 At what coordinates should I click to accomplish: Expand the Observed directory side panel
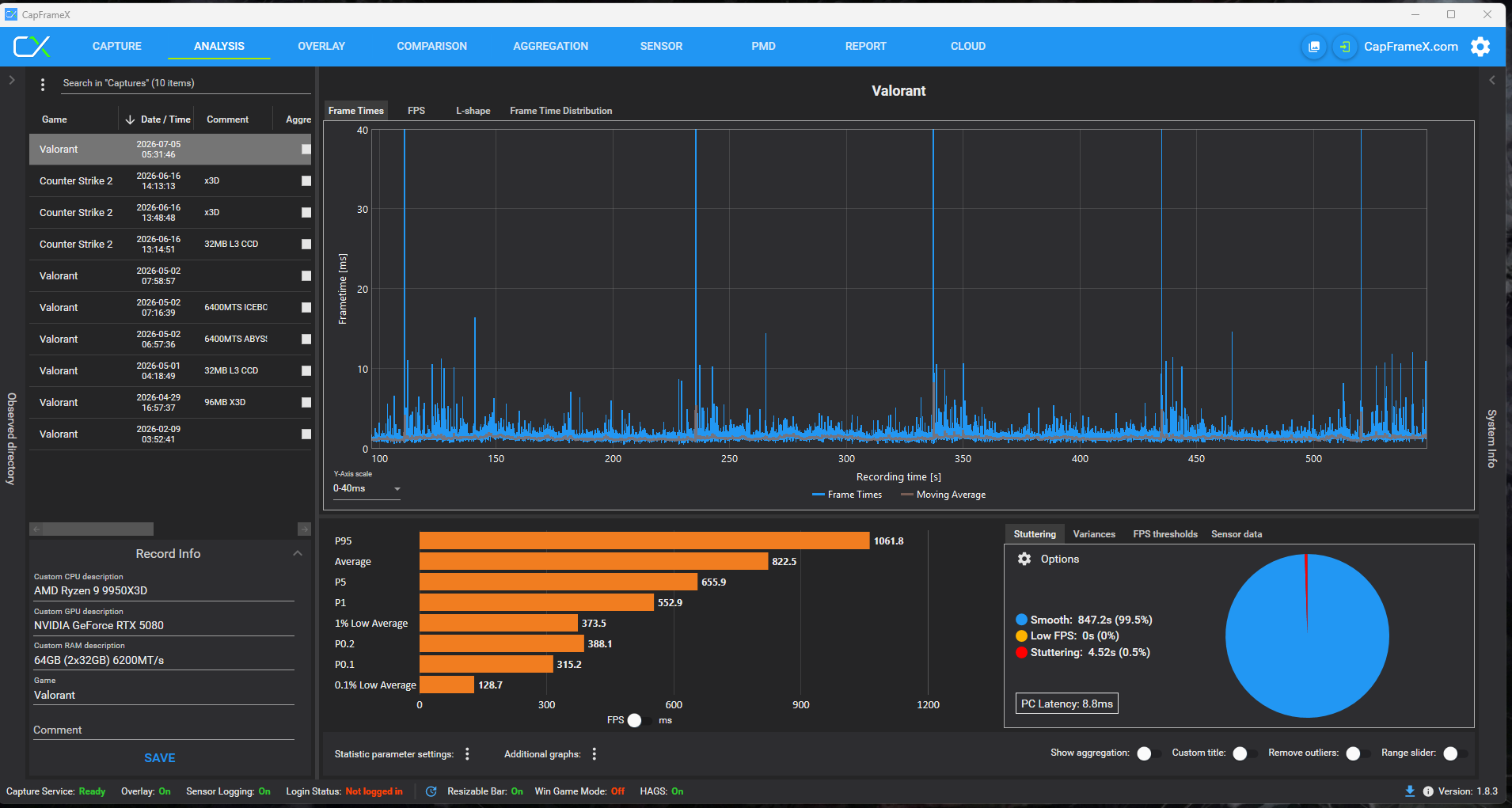coord(12,80)
